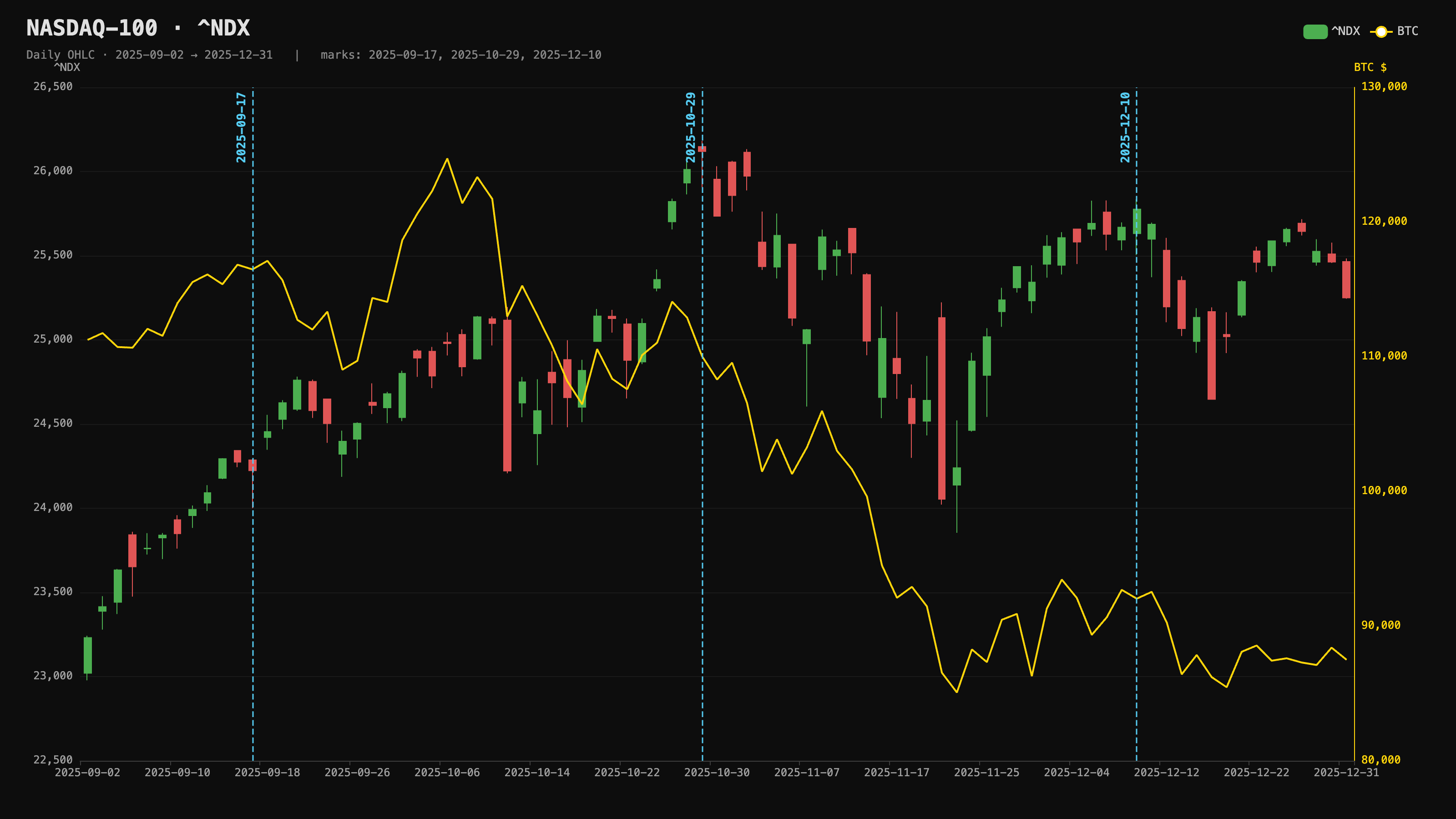The image size is (1456, 819).
Task: Click the 2025-10-22 x-axis date label
Action: tap(627, 773)
